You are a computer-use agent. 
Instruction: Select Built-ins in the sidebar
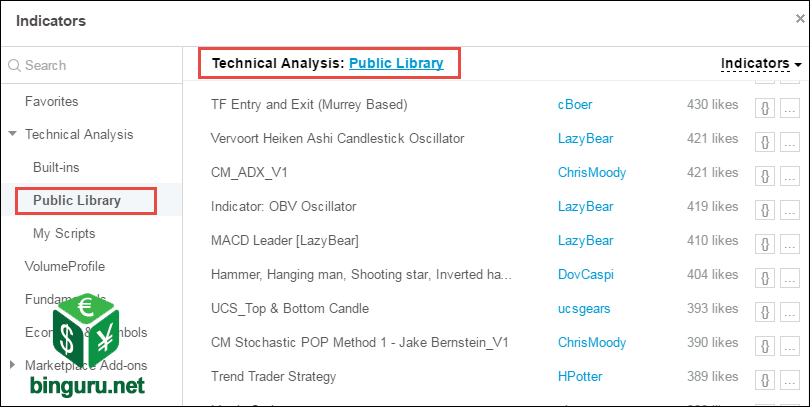pos(56,167)
